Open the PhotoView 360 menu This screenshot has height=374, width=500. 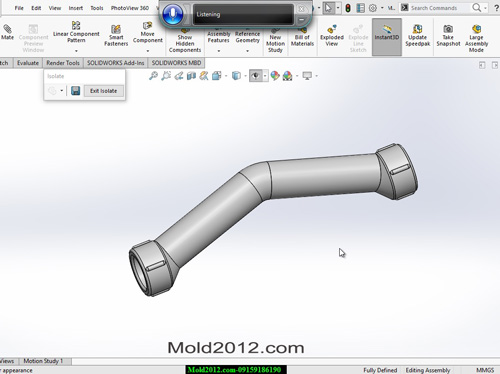coord(130,8)
